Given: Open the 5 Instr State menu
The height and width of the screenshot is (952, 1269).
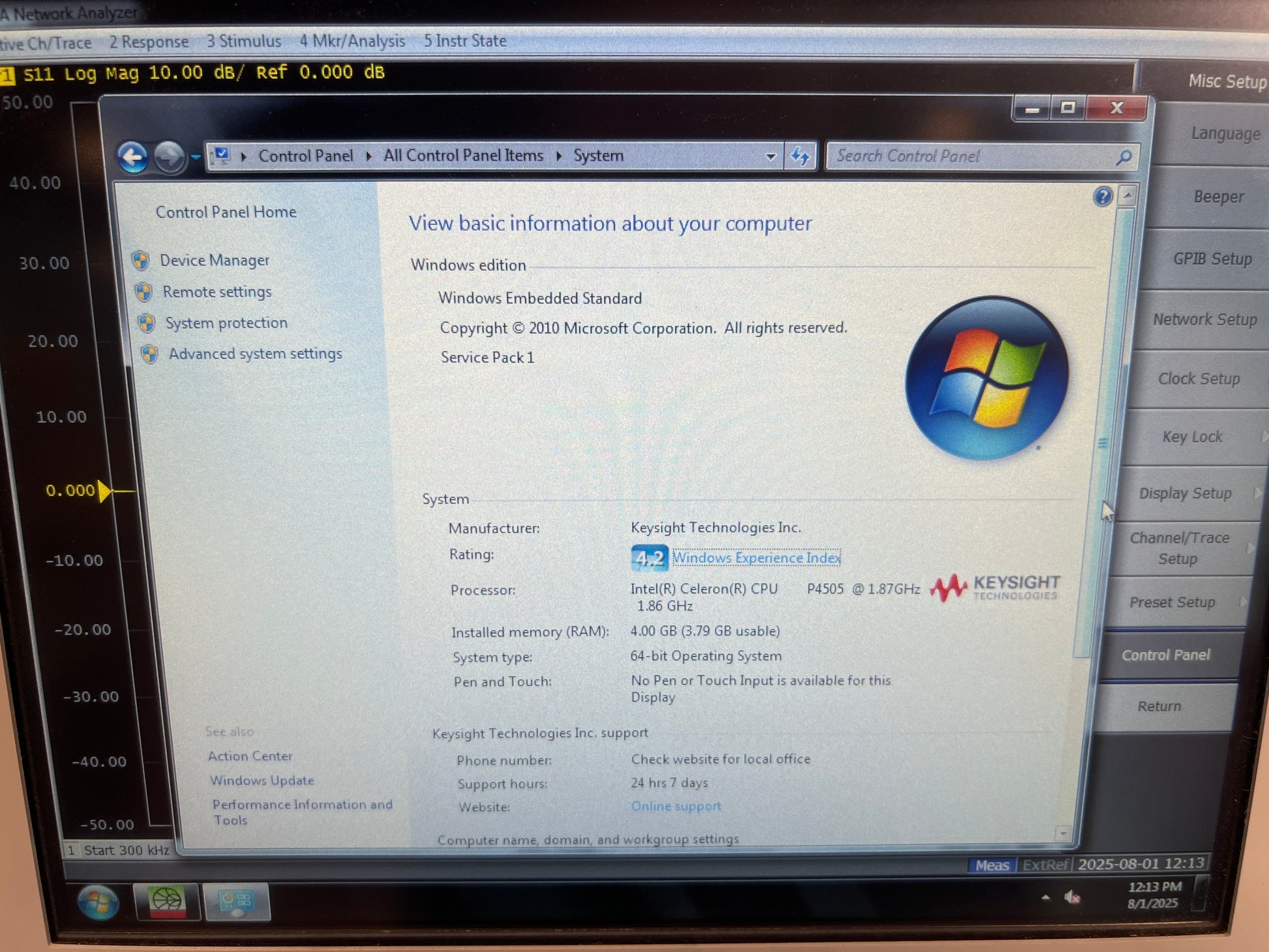Looking at the screenshot, I should coord(464,41).
